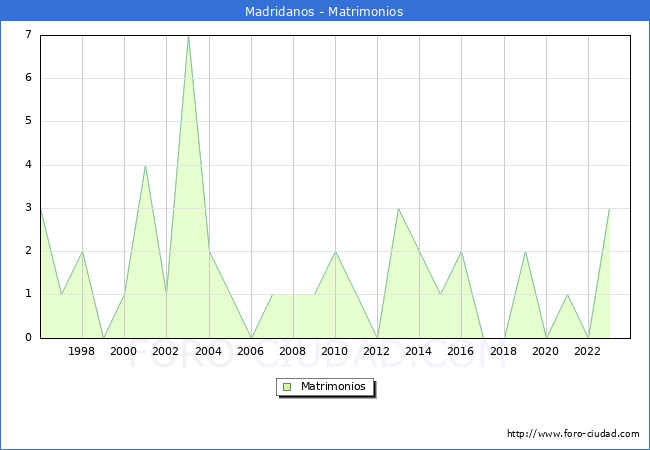Click the 2016 x-axis year label

tap(461, 351)
